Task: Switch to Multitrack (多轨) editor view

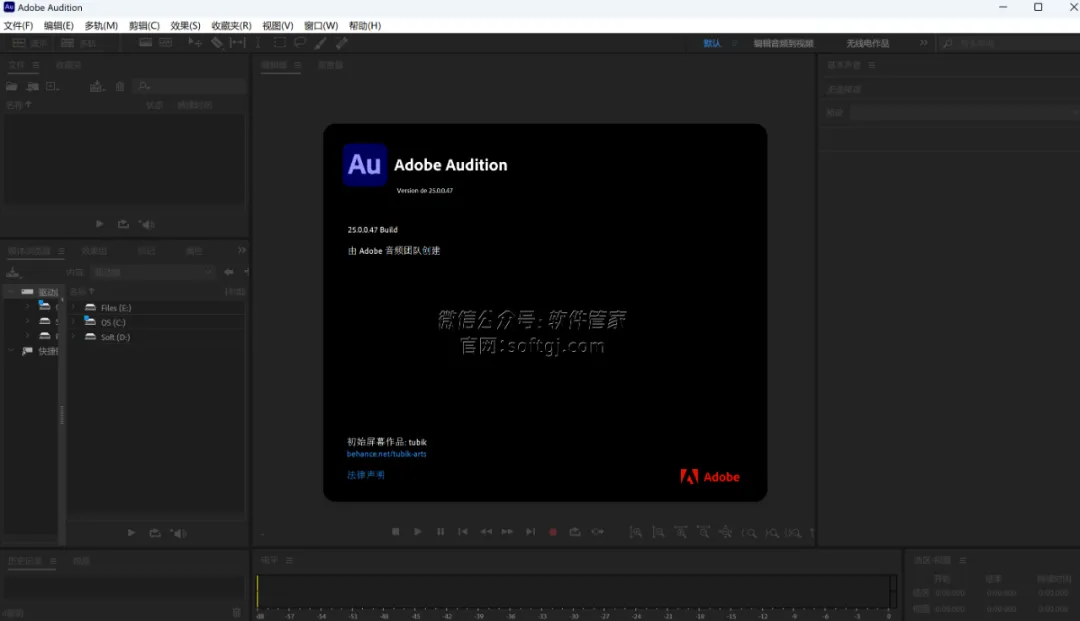Action: [78, 43]
